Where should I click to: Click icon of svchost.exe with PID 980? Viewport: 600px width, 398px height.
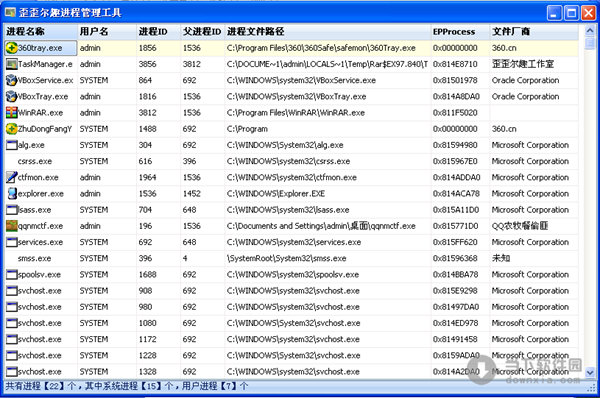(x=11, y=307)
